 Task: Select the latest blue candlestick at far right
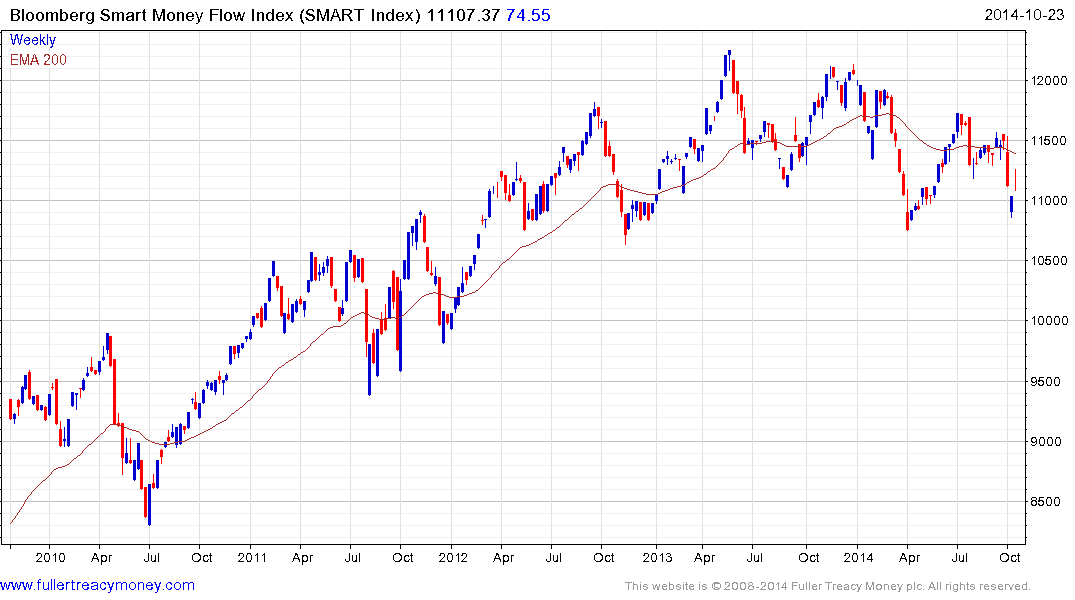1011,205
